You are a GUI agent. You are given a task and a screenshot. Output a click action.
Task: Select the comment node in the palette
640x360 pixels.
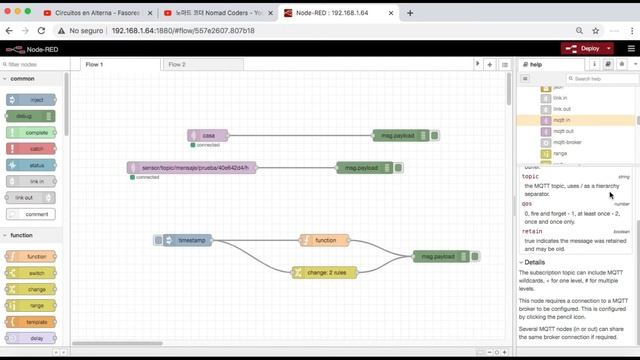(31, 214)
